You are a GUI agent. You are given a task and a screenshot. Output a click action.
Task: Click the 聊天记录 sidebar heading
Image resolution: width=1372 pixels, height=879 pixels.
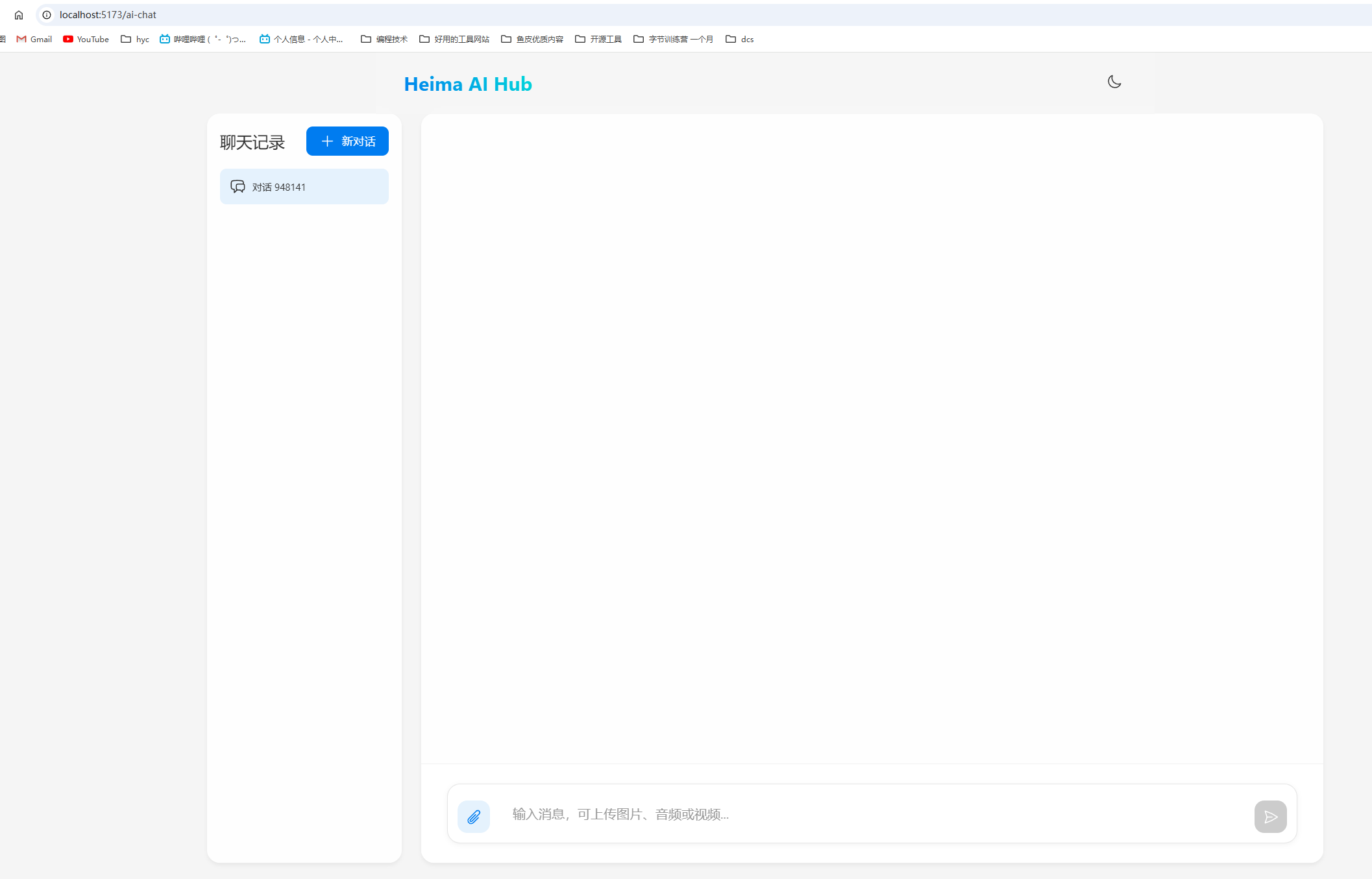[x=252, y=143]
